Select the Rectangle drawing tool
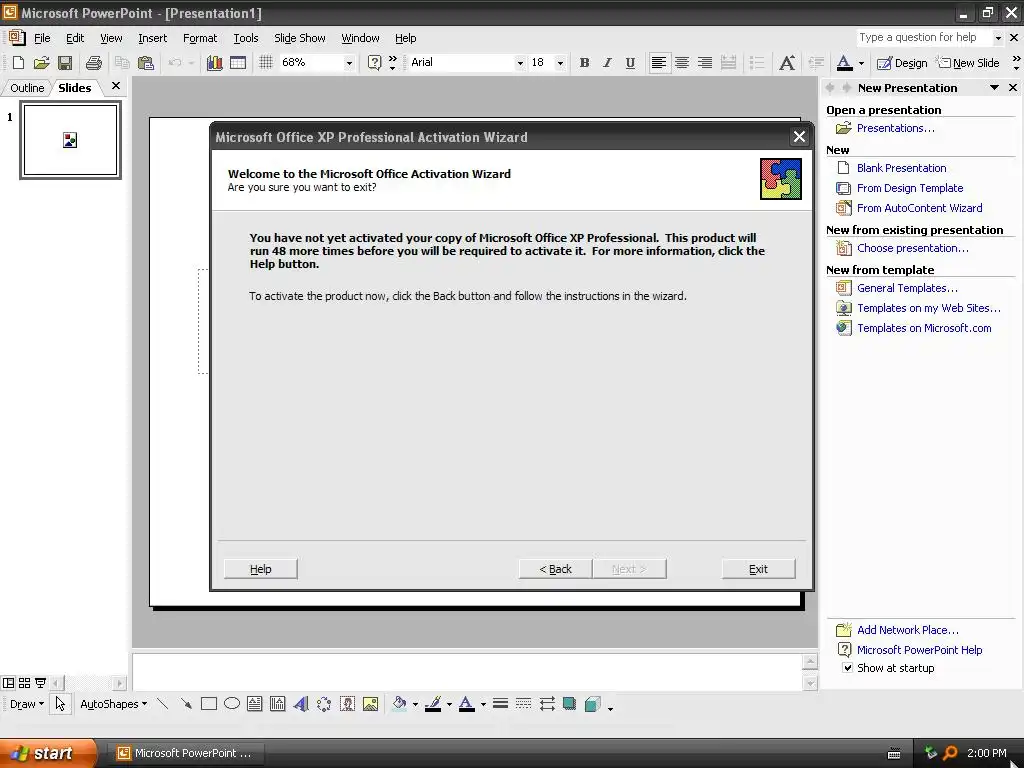Screen dimensions: 1024x768 pyautogui.click(x=209, y=703)
